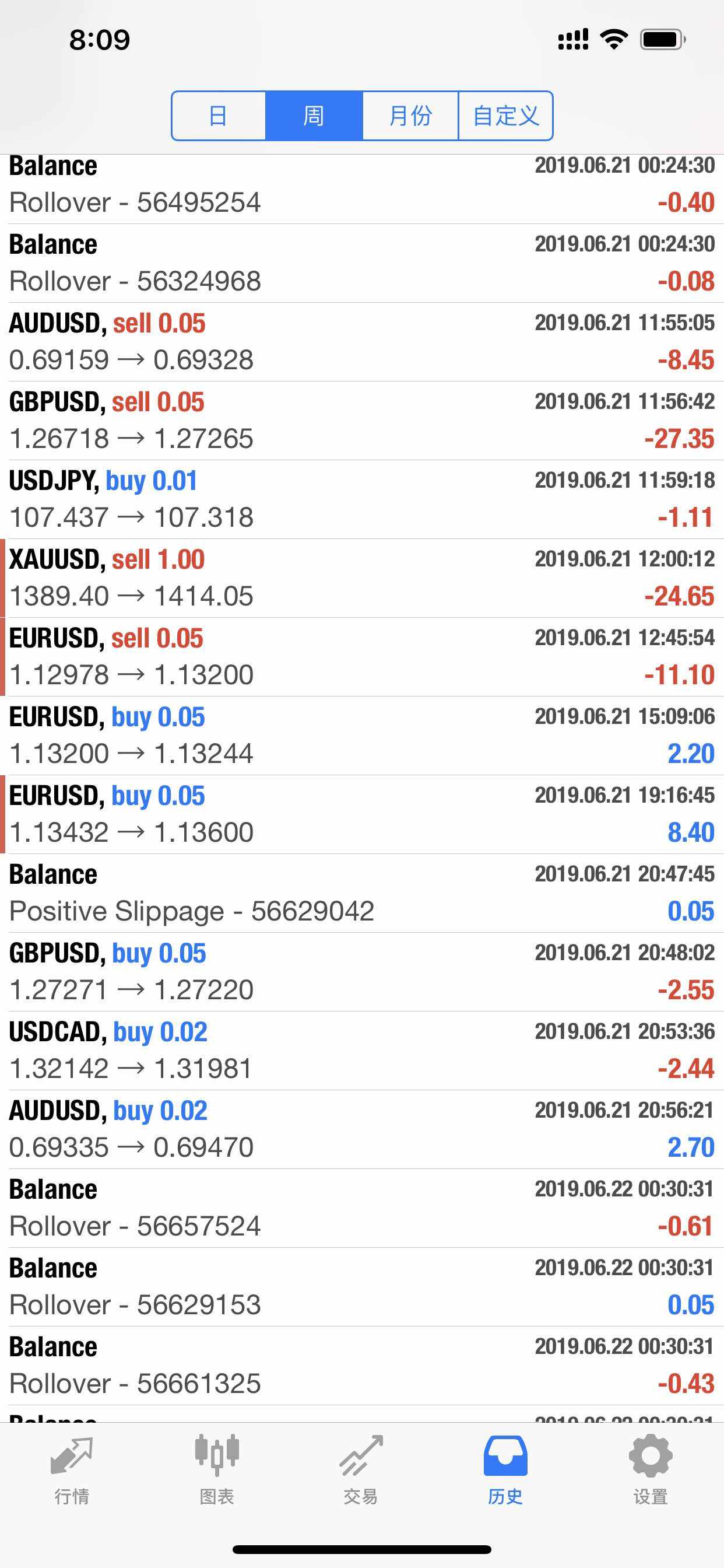Screen dimensions: 724x1568
Task: Open the Trade (交易) arrow icon
Action: (x=361, y=1457)
